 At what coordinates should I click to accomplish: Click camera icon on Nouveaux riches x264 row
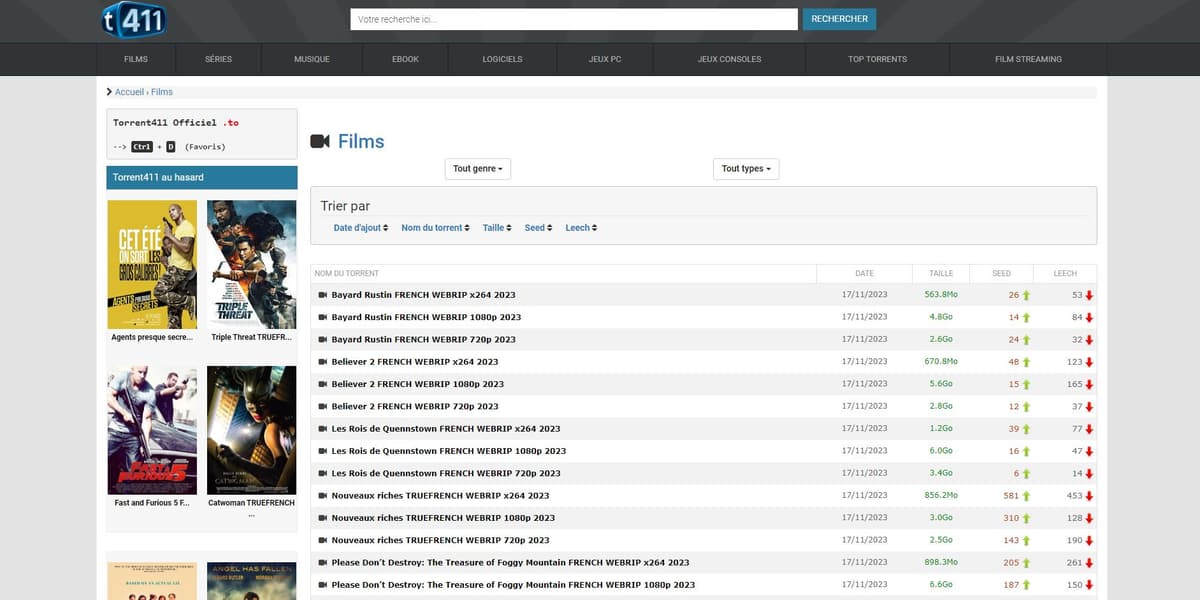322,496
